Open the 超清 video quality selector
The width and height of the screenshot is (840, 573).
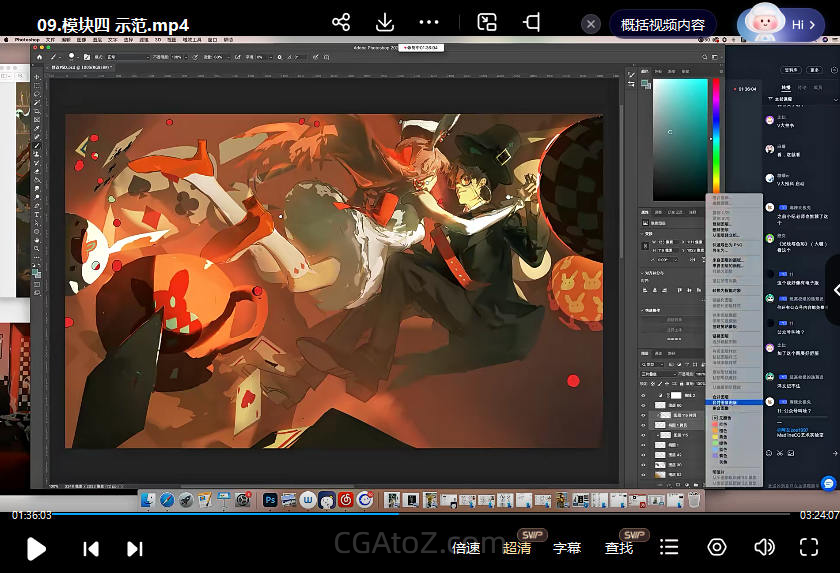click(517, 548)
